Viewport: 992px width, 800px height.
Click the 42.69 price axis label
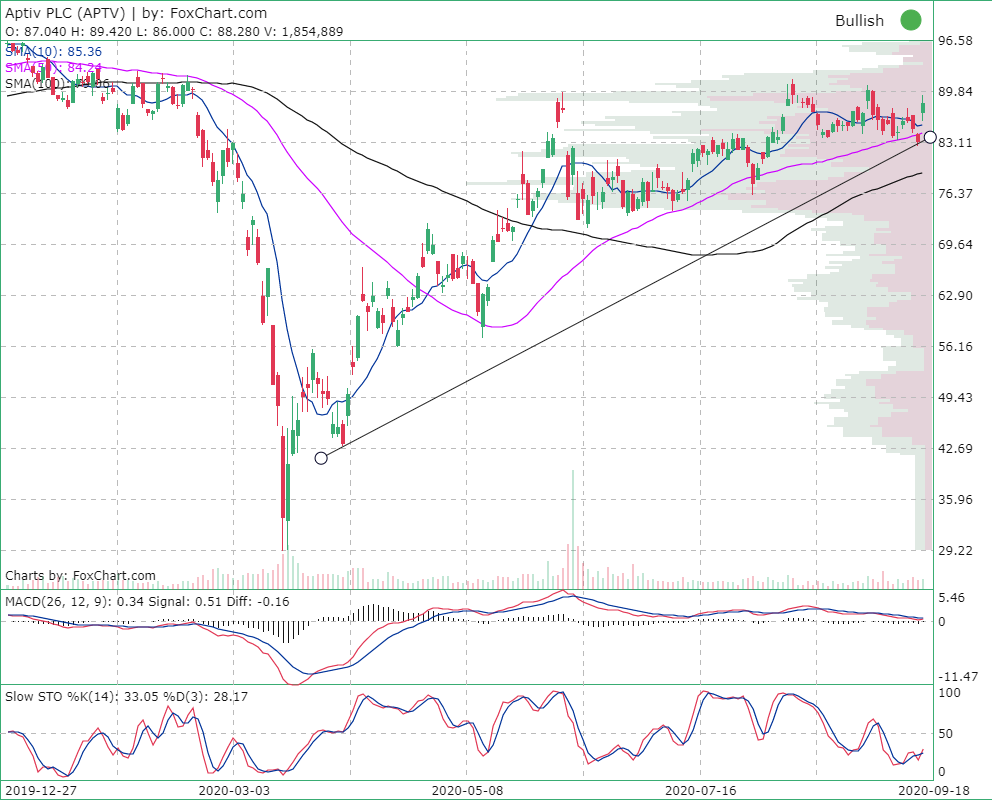[955, 448]
